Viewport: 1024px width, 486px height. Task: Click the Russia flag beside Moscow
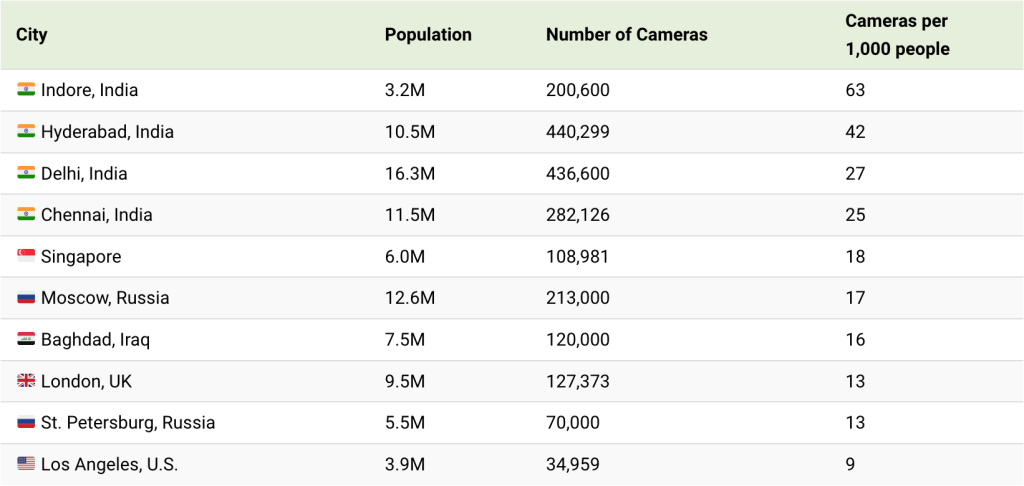(26, 298)
